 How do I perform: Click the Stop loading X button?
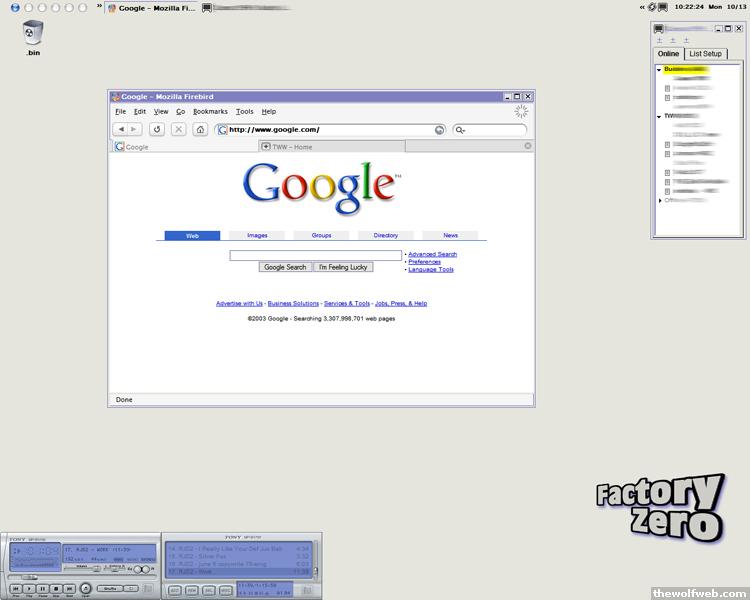coord(179,129)
